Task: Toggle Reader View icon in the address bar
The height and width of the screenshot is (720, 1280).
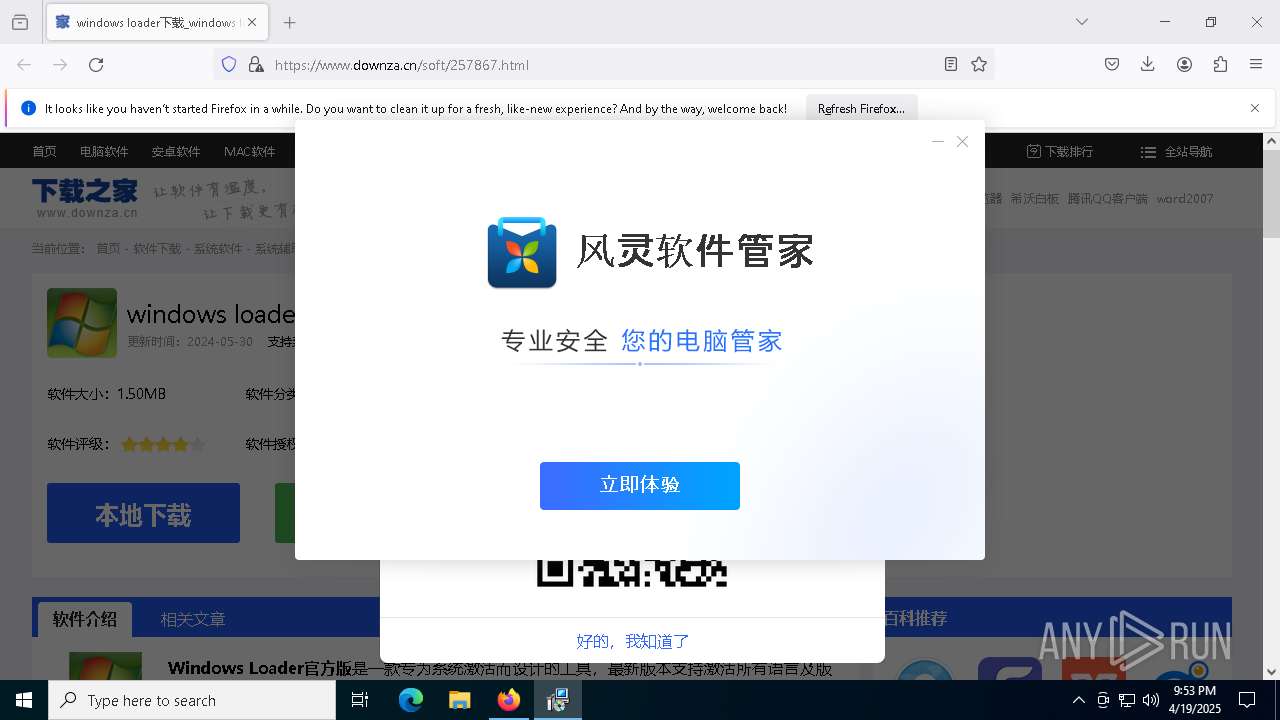Action: click(x=951, y=65)
